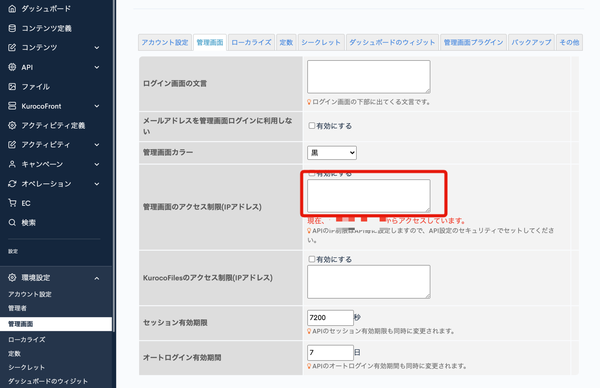The width and height of the screenshot is (600, 388).
Task: Open the その他 tab
Action: point(569,42)
